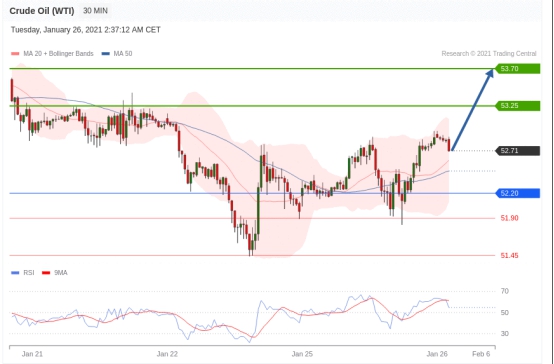Click the RSI 30 level label
This screenshot has height=364, width=554.
tap(505, 334)
